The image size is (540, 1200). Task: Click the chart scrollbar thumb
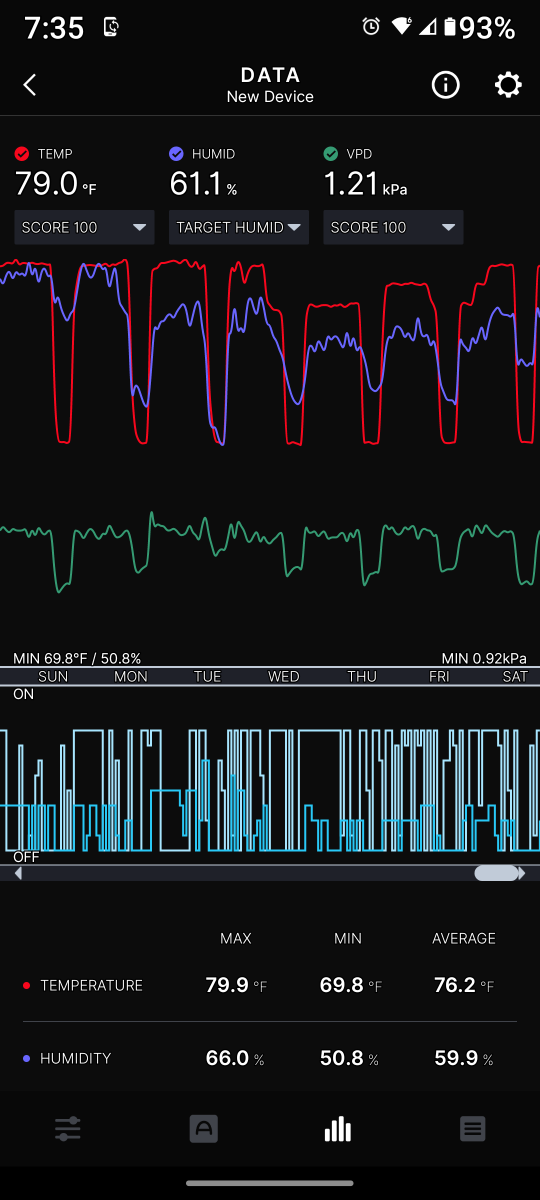[x=496, y=873]
